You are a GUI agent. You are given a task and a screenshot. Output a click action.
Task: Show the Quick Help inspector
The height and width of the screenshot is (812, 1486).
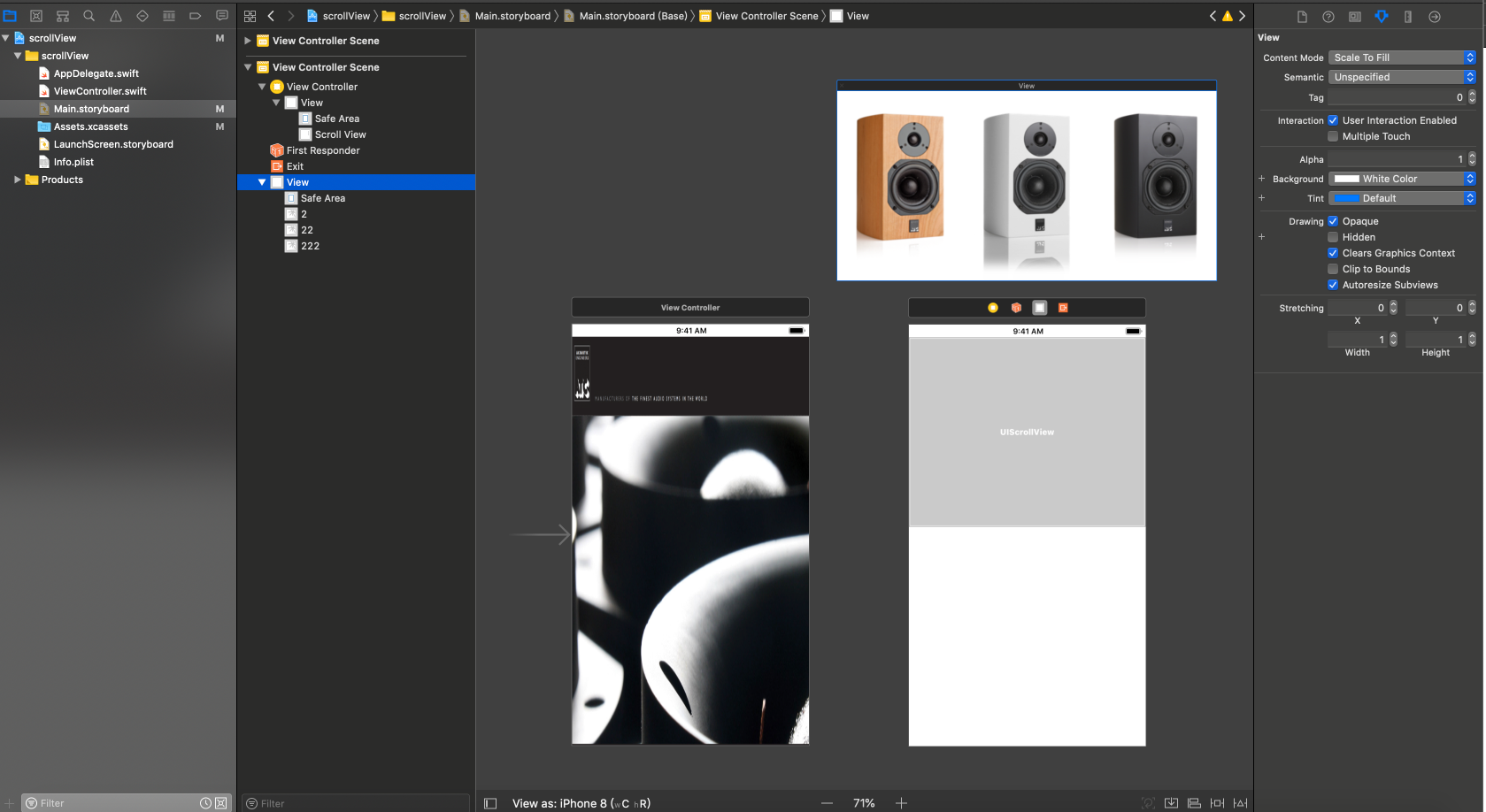pos(1328,17)
